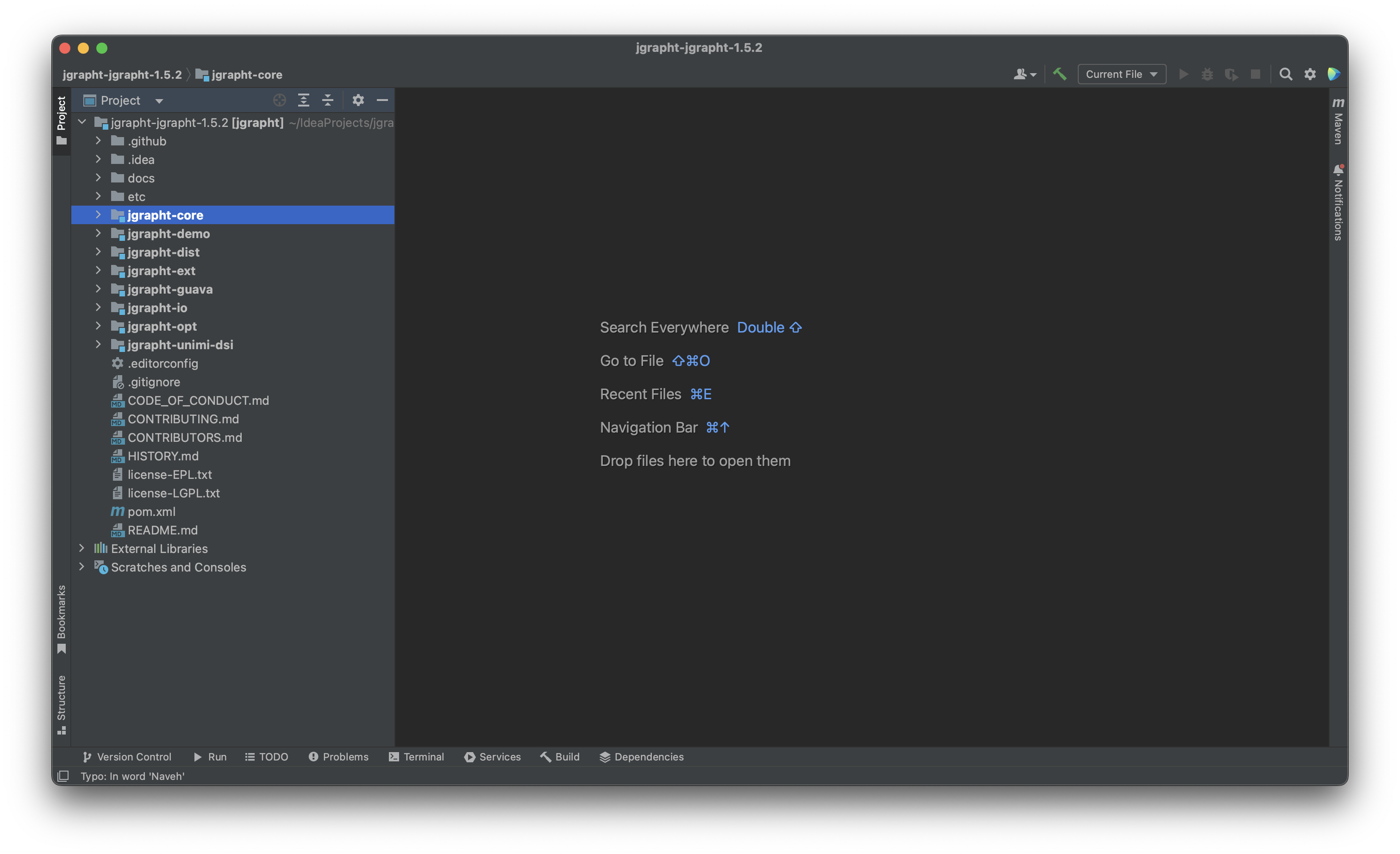Switch to the Version Control tab
Viewport: 1400px width, 854px height.
coord(127,757)
